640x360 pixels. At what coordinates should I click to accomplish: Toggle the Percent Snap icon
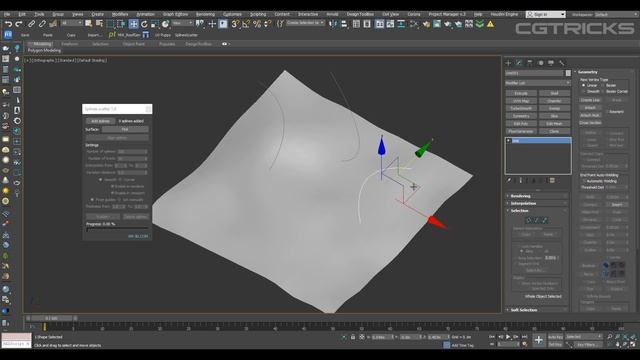point(257,24)
